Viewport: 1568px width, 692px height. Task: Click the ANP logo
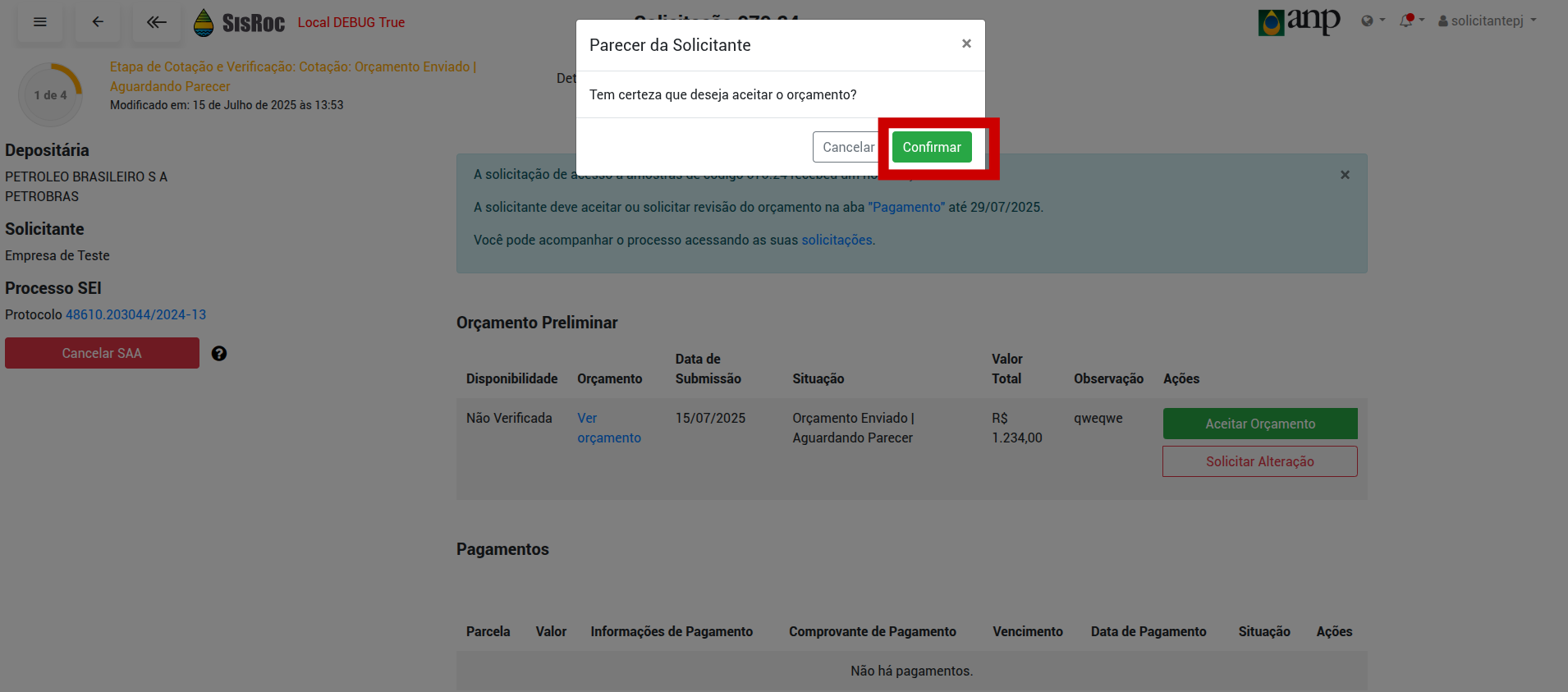pos(1299,21)
